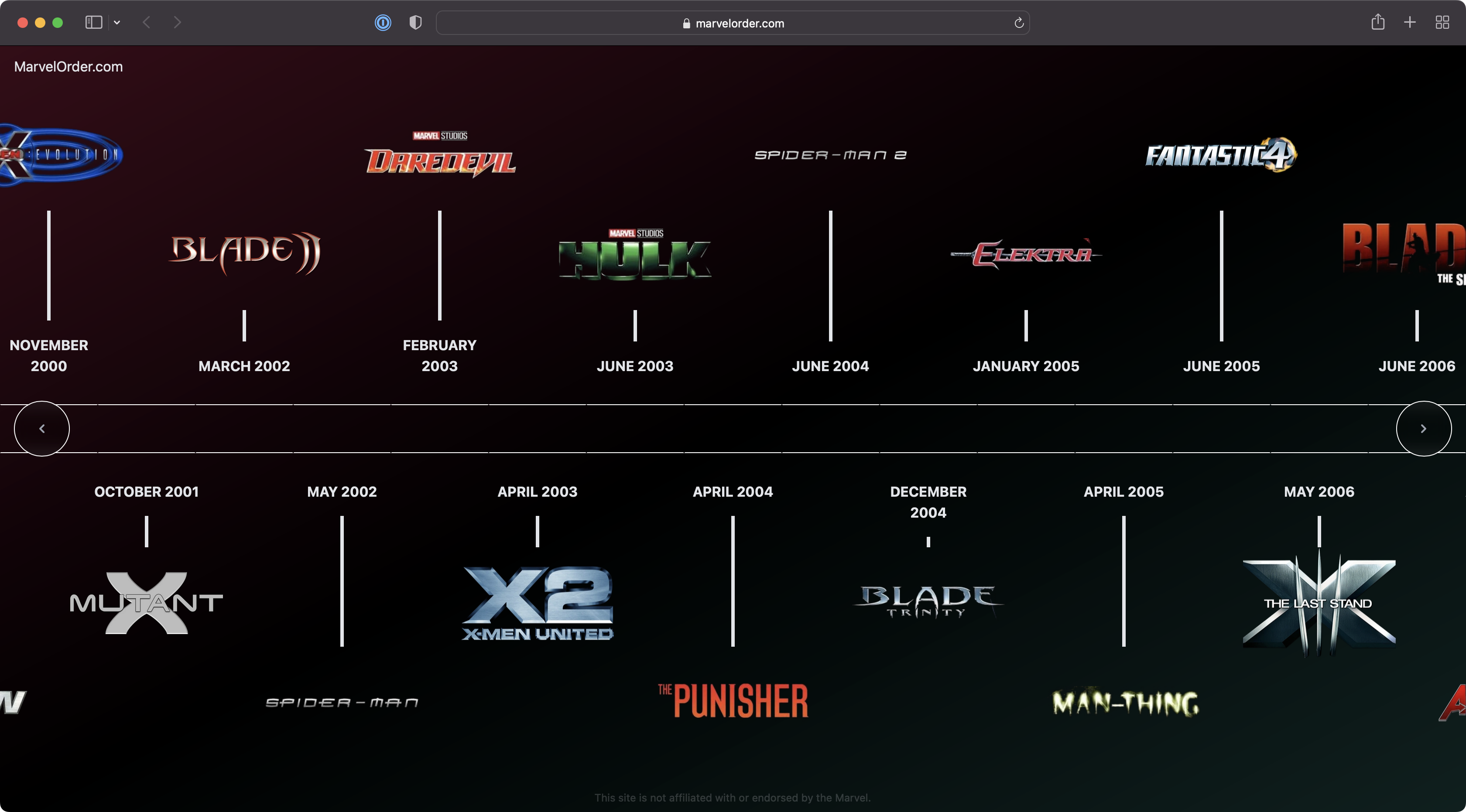Select the May 2006 date label
The image size is (1466, 812).
coord(1319,492)
